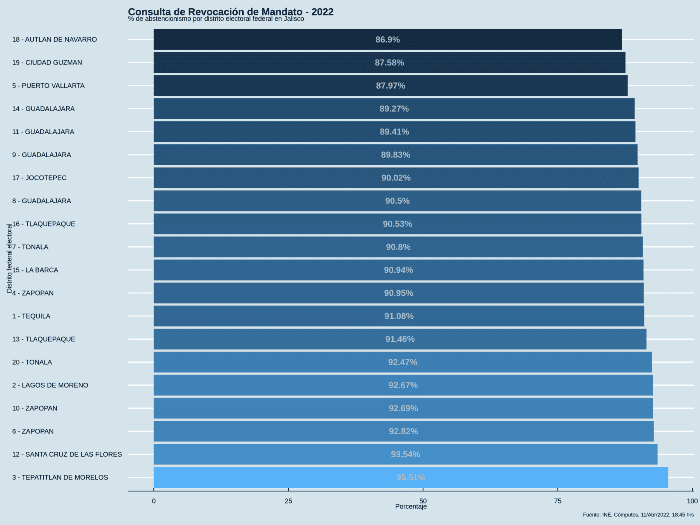The height and width of the screenshot is (525, 700).
Task: Click the Porcentaje x-axis title
Action: coord(411,507)
